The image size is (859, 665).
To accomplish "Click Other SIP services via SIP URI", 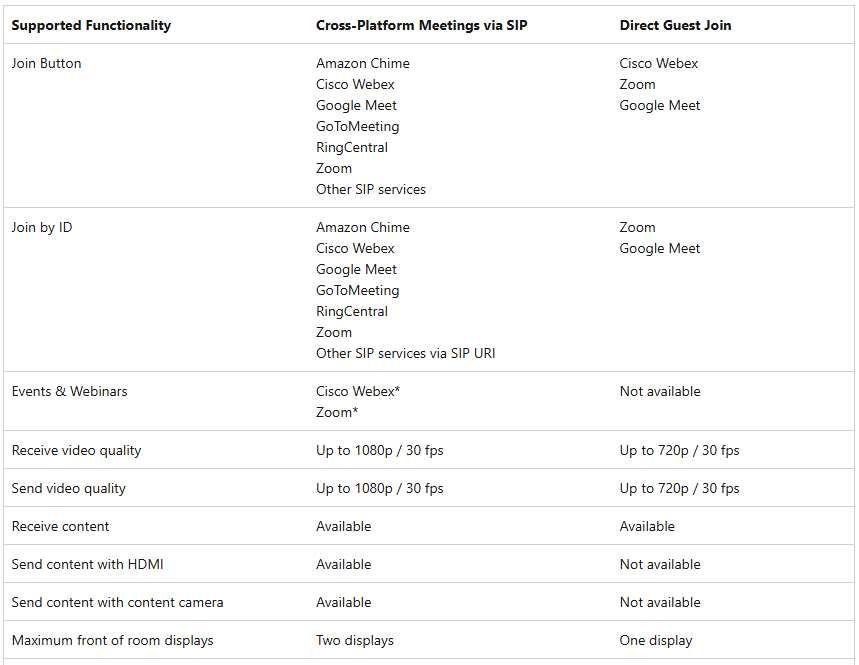I will (x=406, y=353).
